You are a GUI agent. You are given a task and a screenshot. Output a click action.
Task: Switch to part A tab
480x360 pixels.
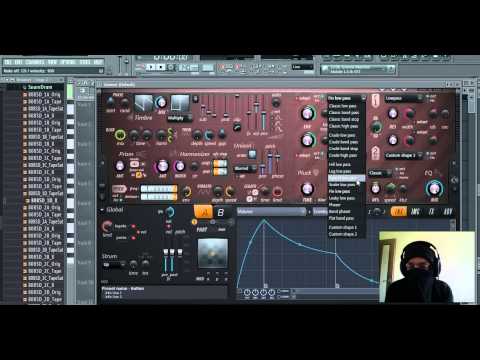coord(204,212)
